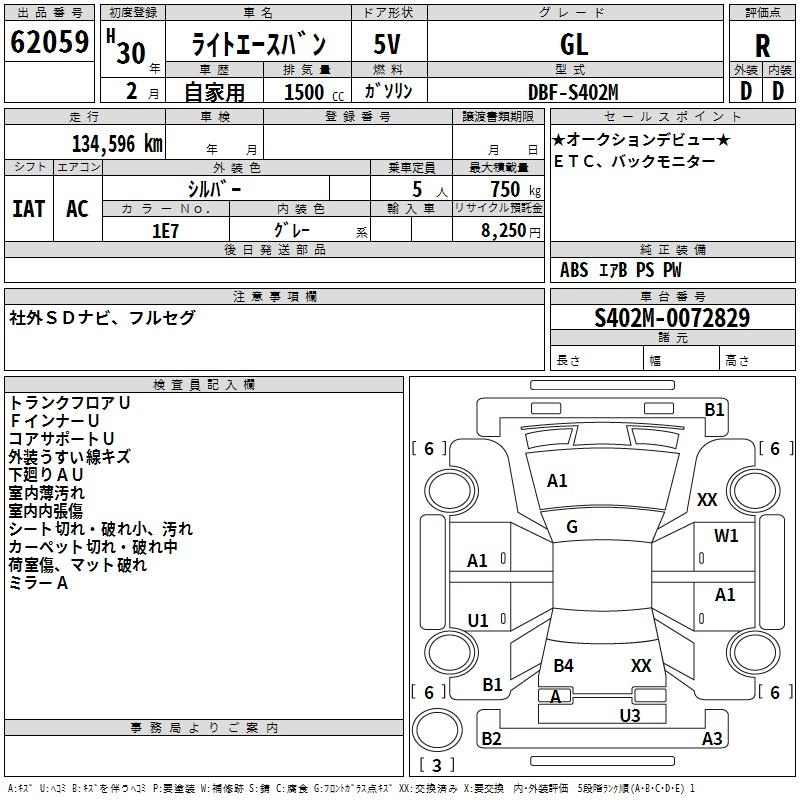Click the overall score R
The image size is (800, 800).
click(762, 46)
